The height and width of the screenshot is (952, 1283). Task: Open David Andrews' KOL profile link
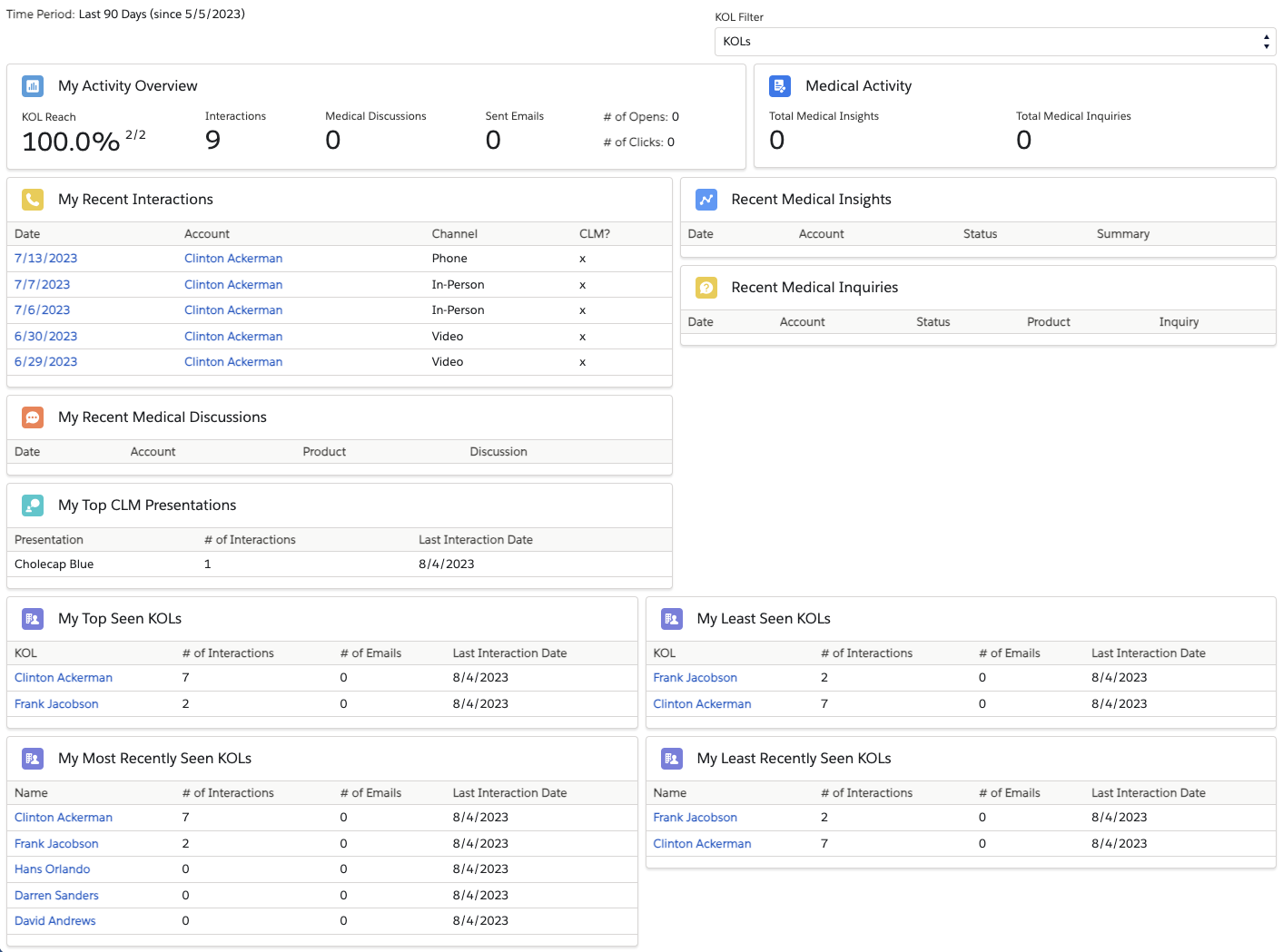pyautogui.click(x=55, y=921)
